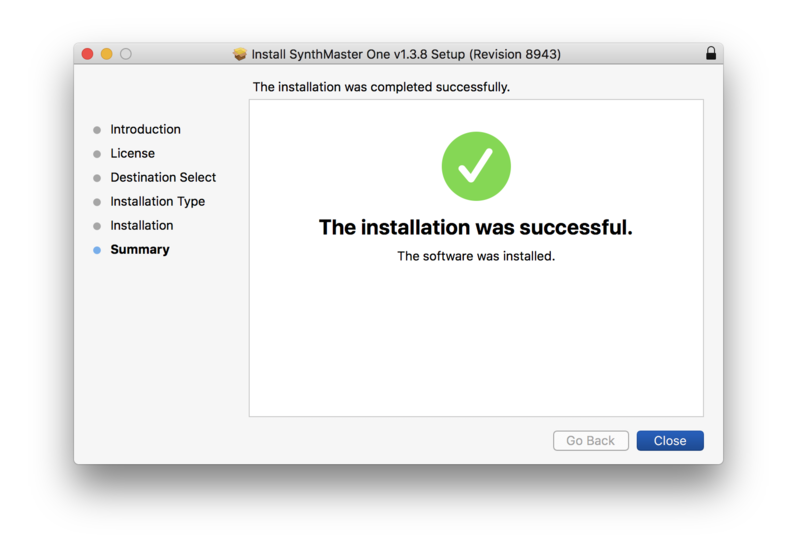Click the green success checkmark icon

point(476,166)
